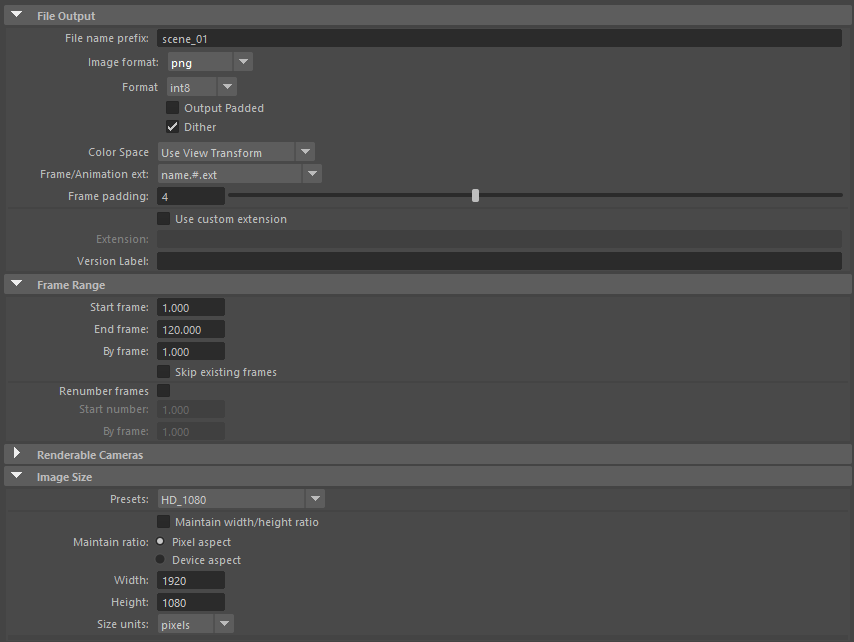The width and height of the screenshot is (854, 642).
Task: Click the Device aspect label
Action: coord(206,560)
